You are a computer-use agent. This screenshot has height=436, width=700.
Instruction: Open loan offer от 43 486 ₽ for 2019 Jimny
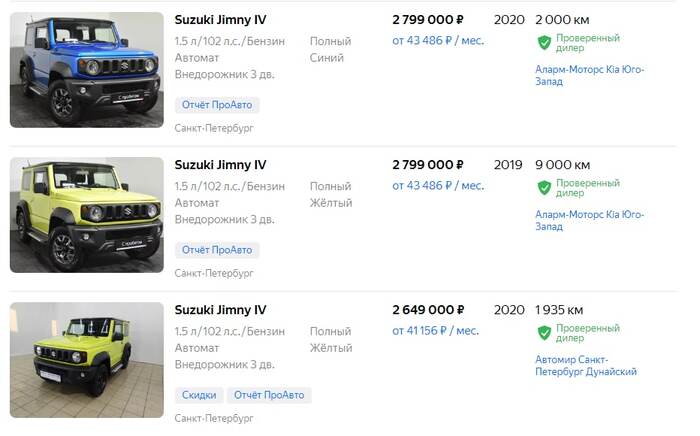(437, 186)
